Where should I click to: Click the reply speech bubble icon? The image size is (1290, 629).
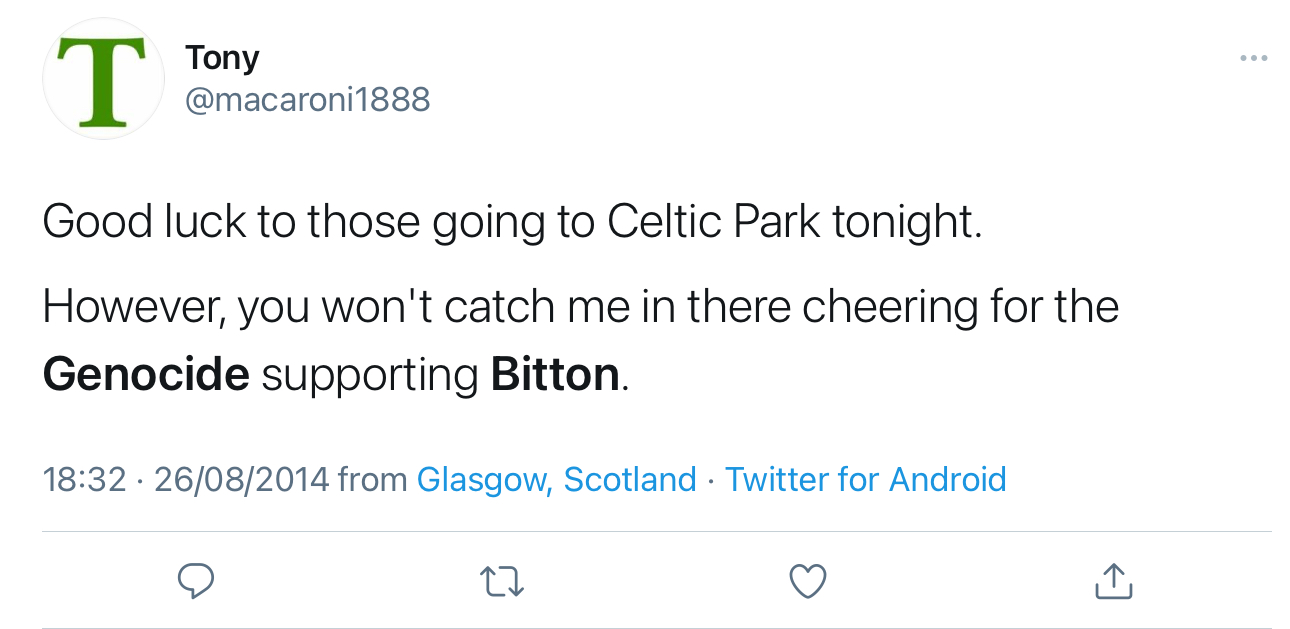196,580
